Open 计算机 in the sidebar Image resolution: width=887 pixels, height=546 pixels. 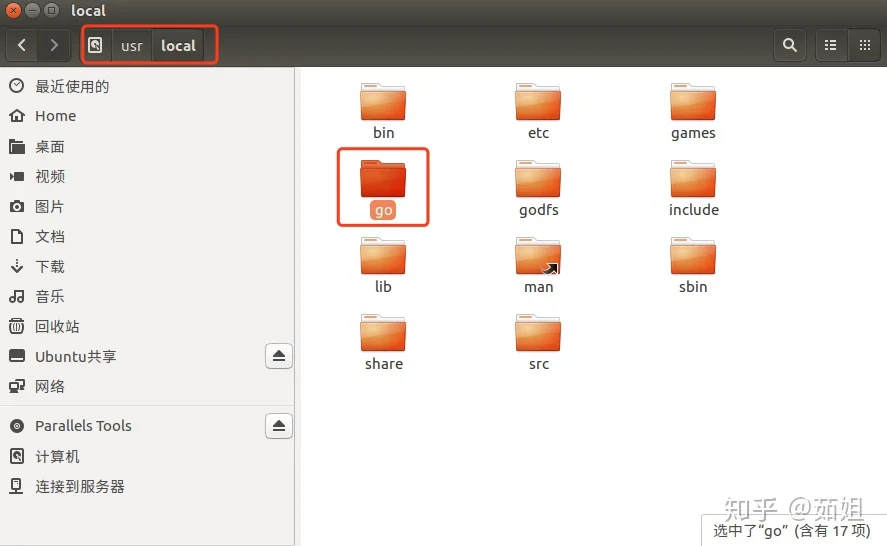coord(147,457)
